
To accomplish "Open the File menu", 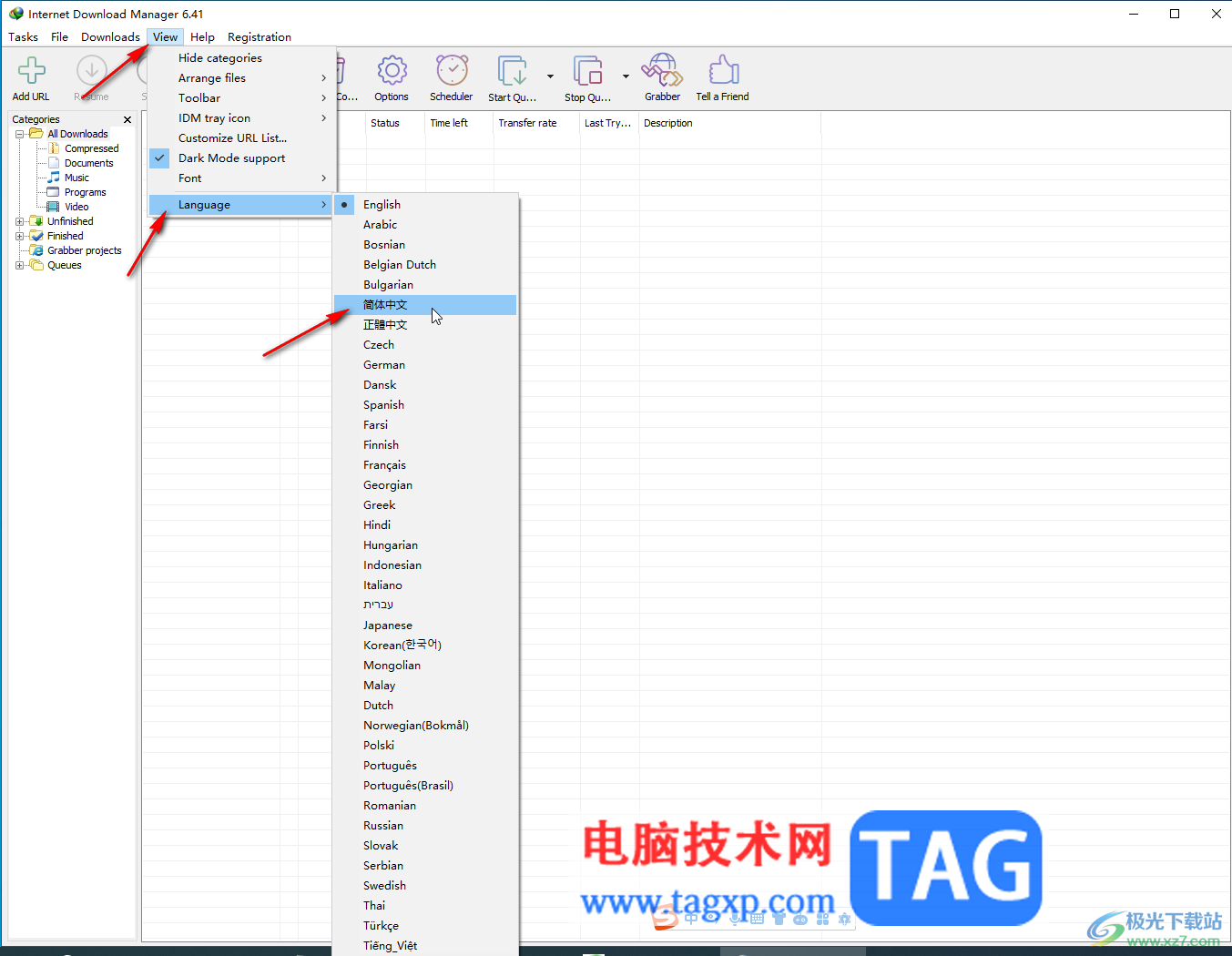I will click(x=60, y=37).
